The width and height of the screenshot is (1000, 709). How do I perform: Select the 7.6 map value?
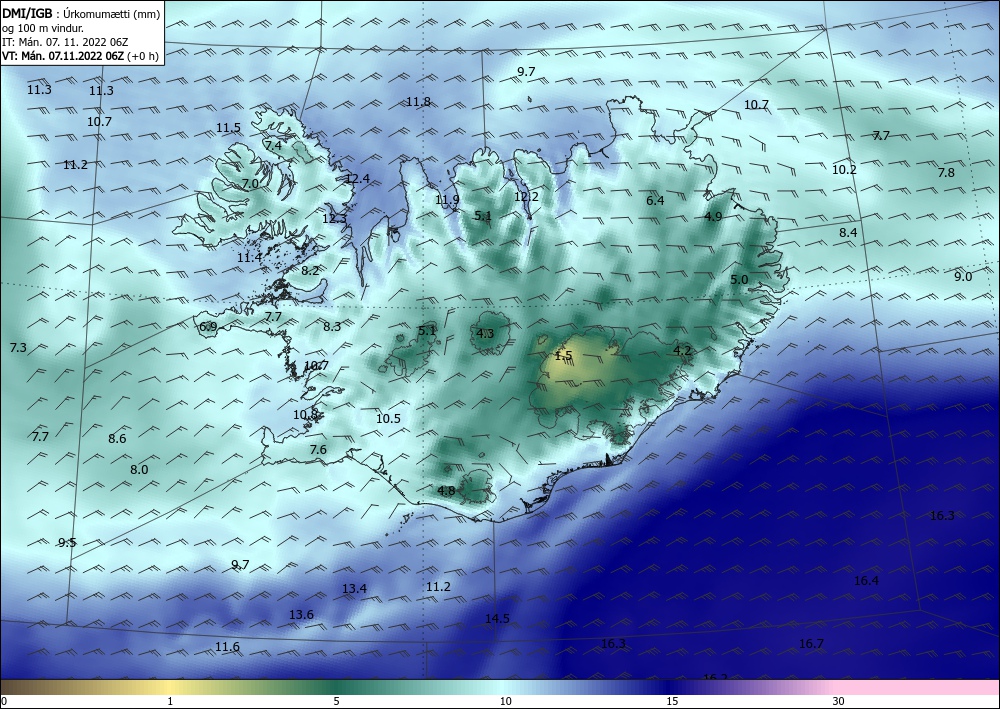318,450
